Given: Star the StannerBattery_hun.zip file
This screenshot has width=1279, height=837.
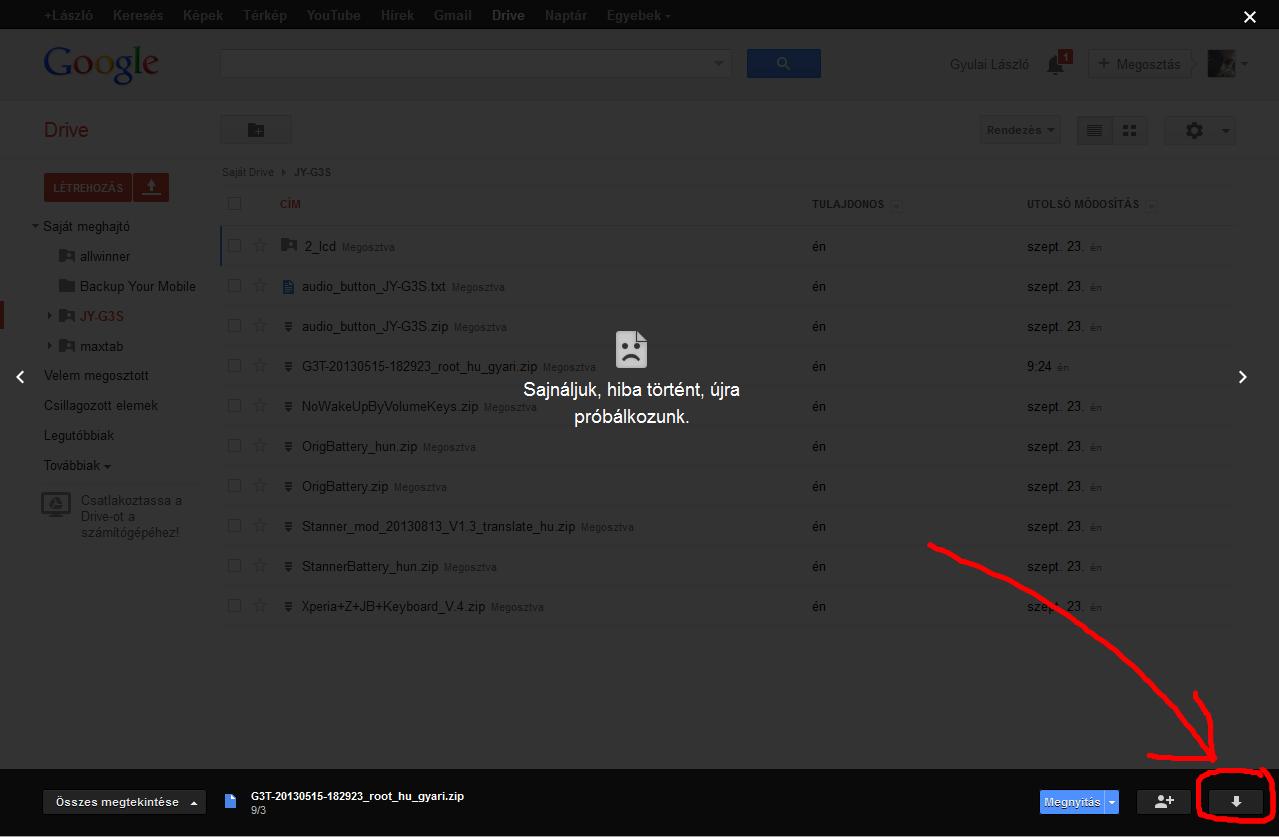Looking at the screenshot, I should 261,566.
